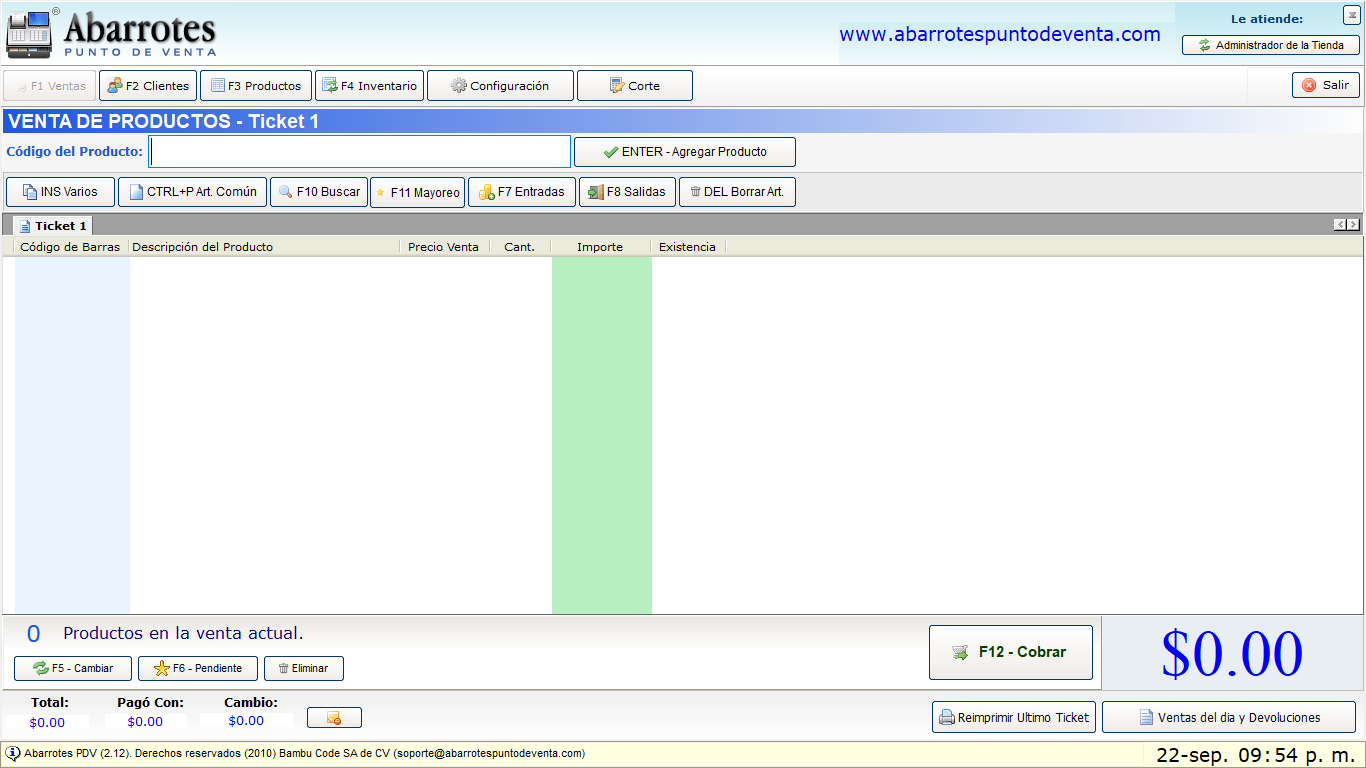1366x768 pixels.
Task: Open the F2 Clientes section
Action: [x=148, y=86]
